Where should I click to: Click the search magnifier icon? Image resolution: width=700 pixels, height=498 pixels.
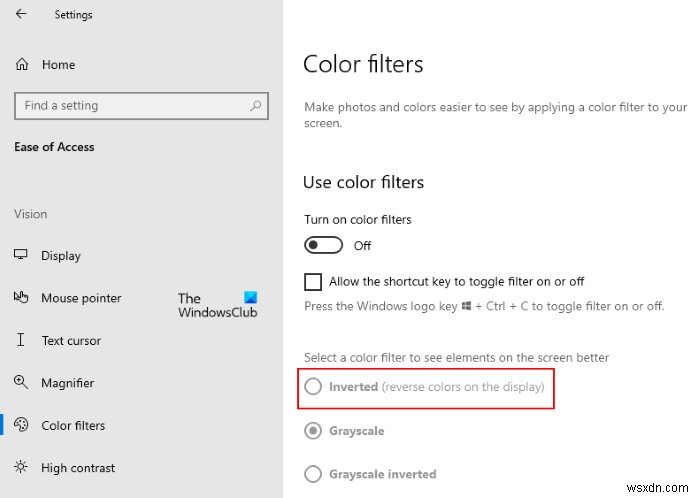pyautogui.click(x=256, y=105)
